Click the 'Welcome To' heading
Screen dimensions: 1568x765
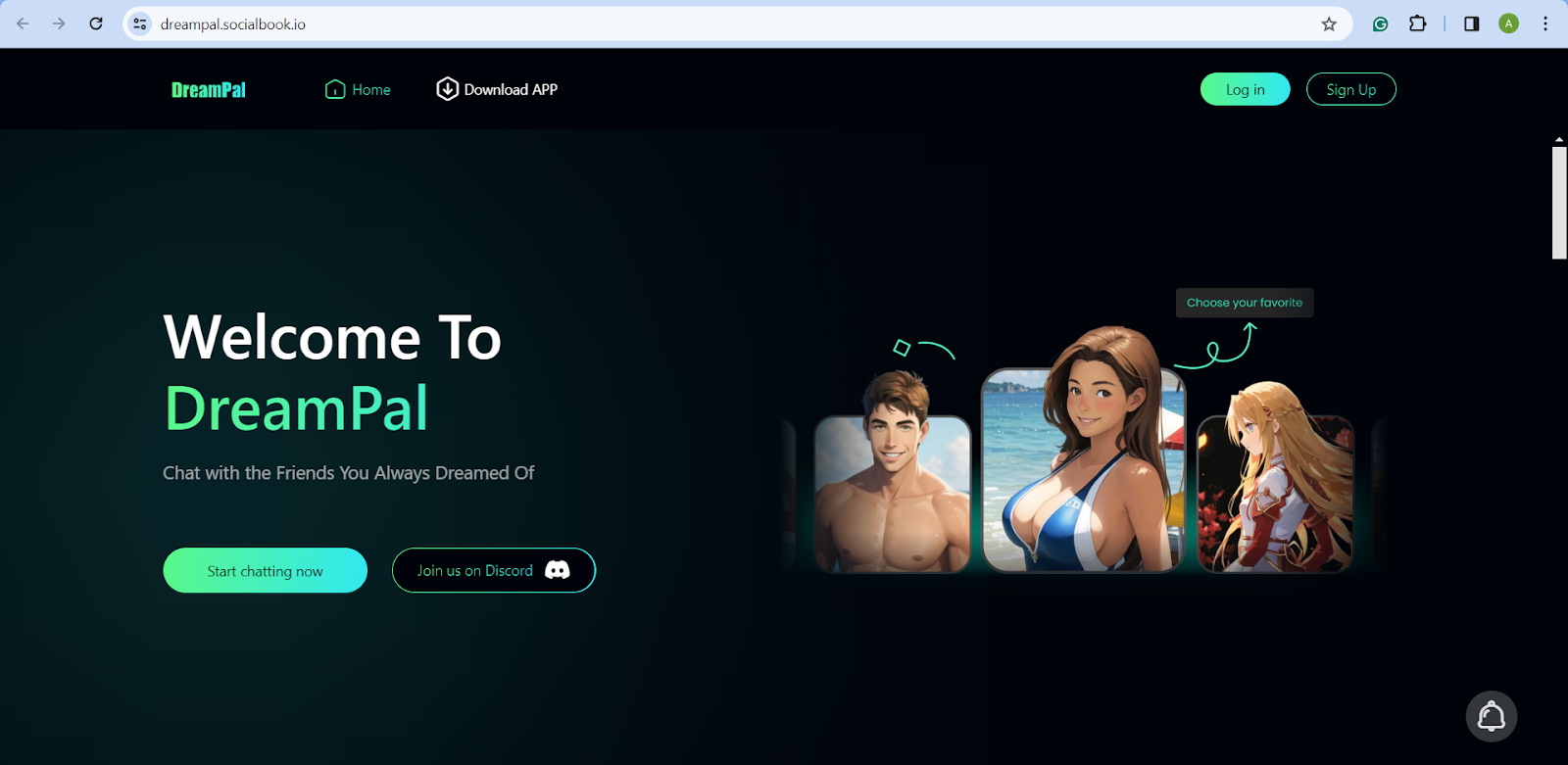coord(332,338)
